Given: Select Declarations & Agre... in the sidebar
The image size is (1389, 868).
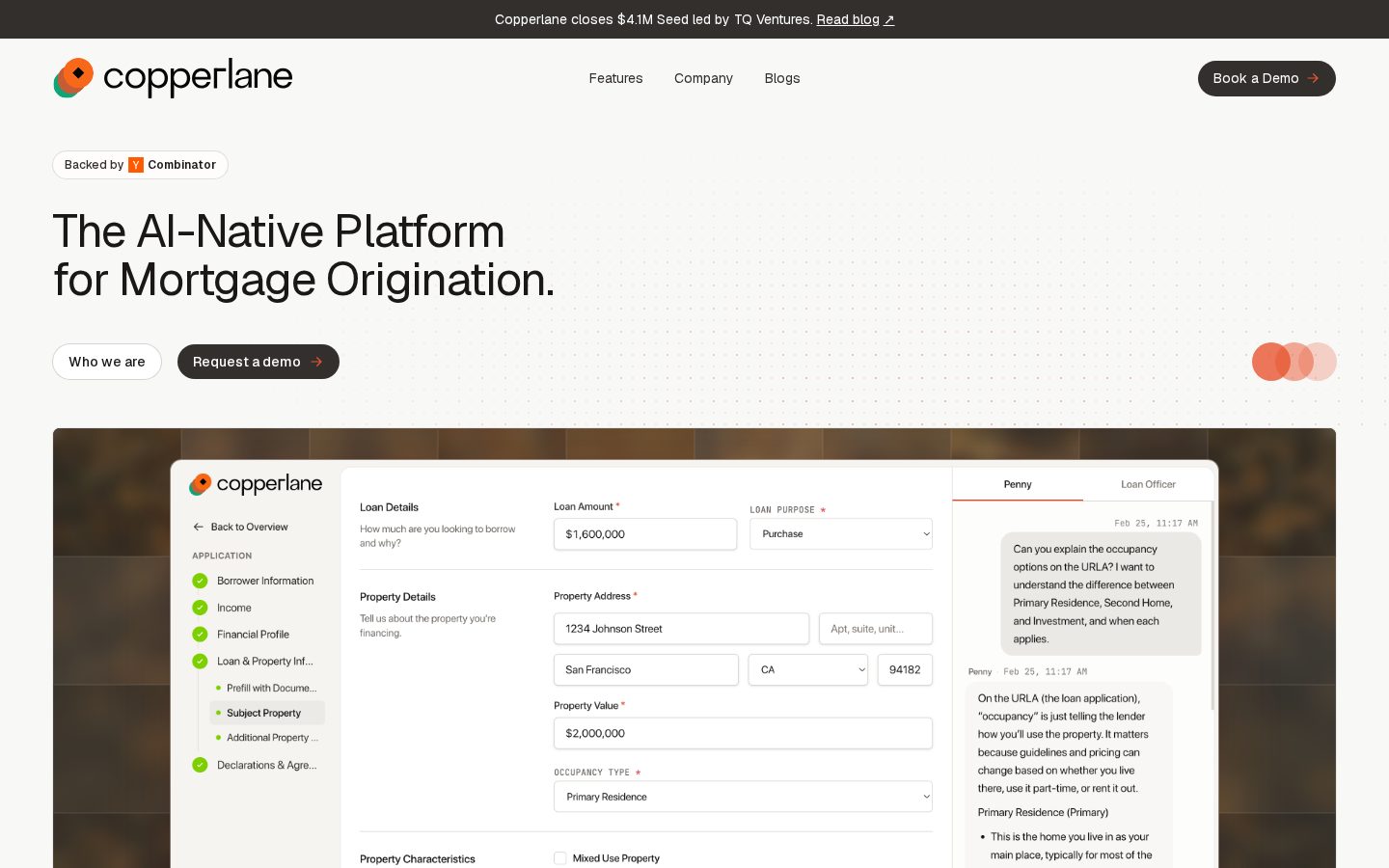Looking at the screenshot, I should [x=267, y=765].
